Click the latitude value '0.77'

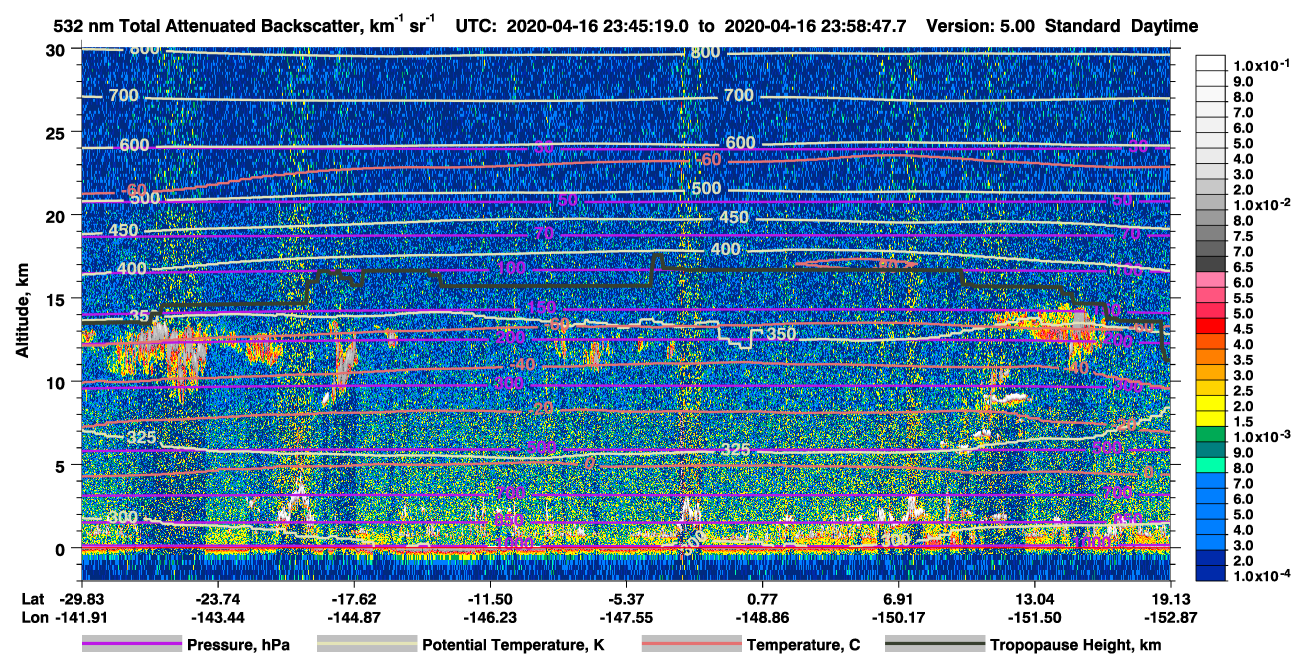(x=763, y=598)
